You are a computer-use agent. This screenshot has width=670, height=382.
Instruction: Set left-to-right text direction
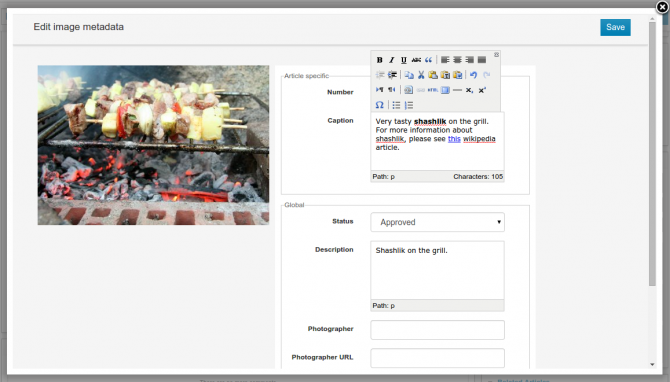pyautogui.click(x=379, y=90)
